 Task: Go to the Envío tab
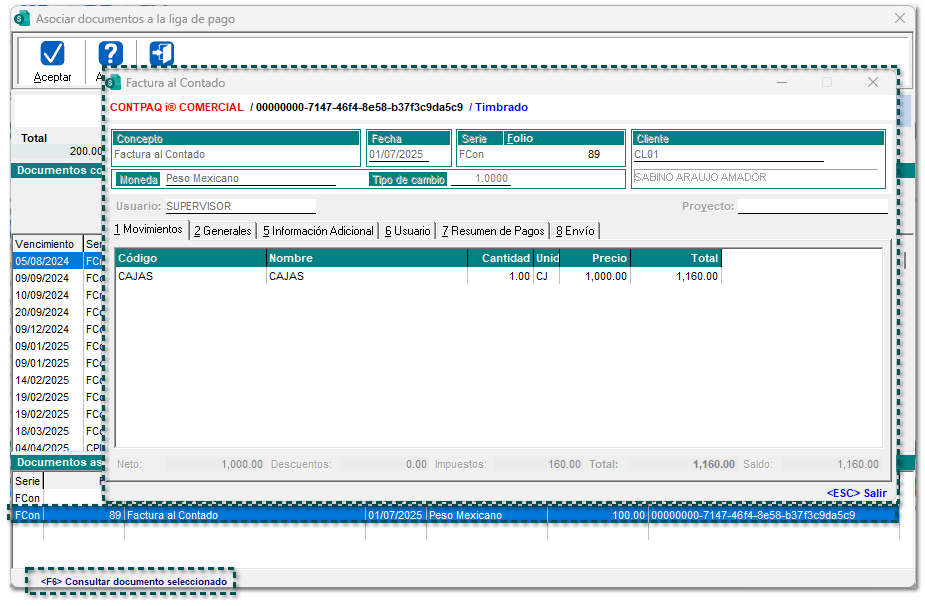(x=574, y=231)
